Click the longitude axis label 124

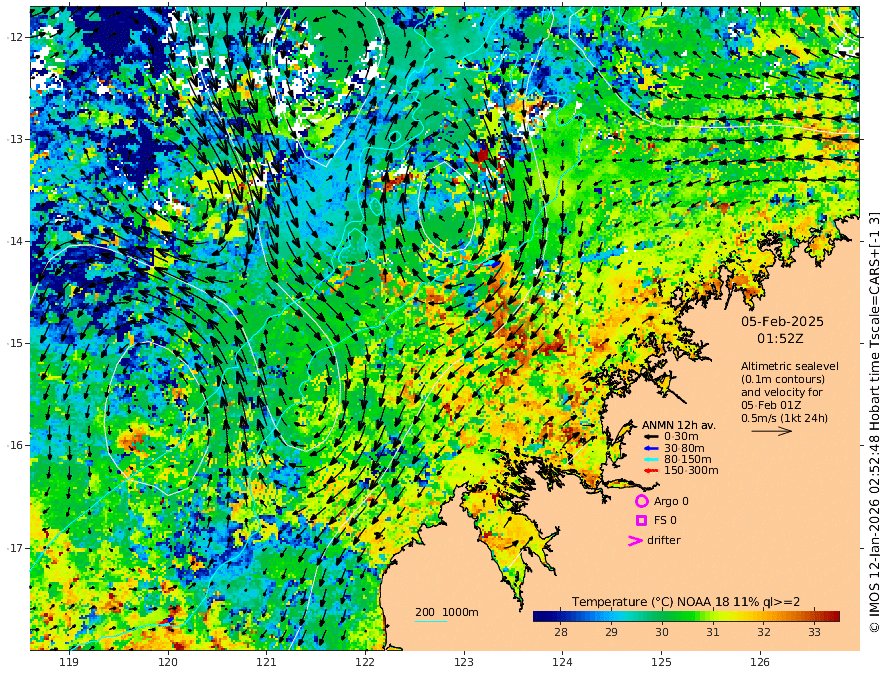pyautogui.click(x=562, y=663)
